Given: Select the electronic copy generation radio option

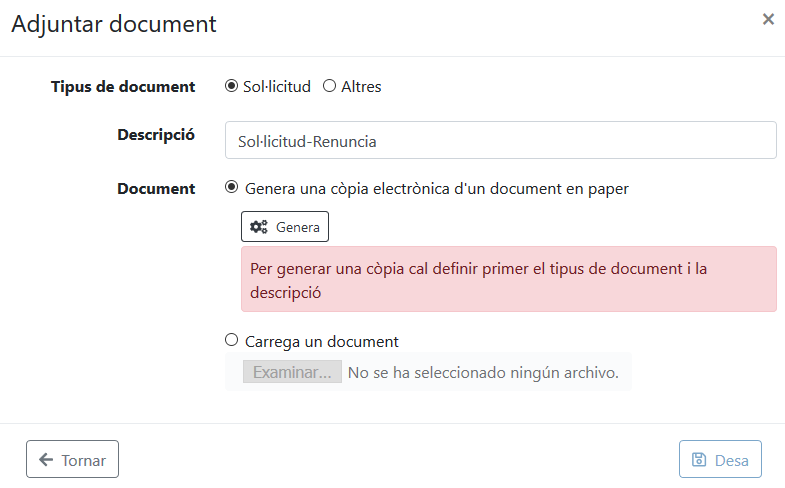Looking at the screenshot, I should tap(232, 187).
